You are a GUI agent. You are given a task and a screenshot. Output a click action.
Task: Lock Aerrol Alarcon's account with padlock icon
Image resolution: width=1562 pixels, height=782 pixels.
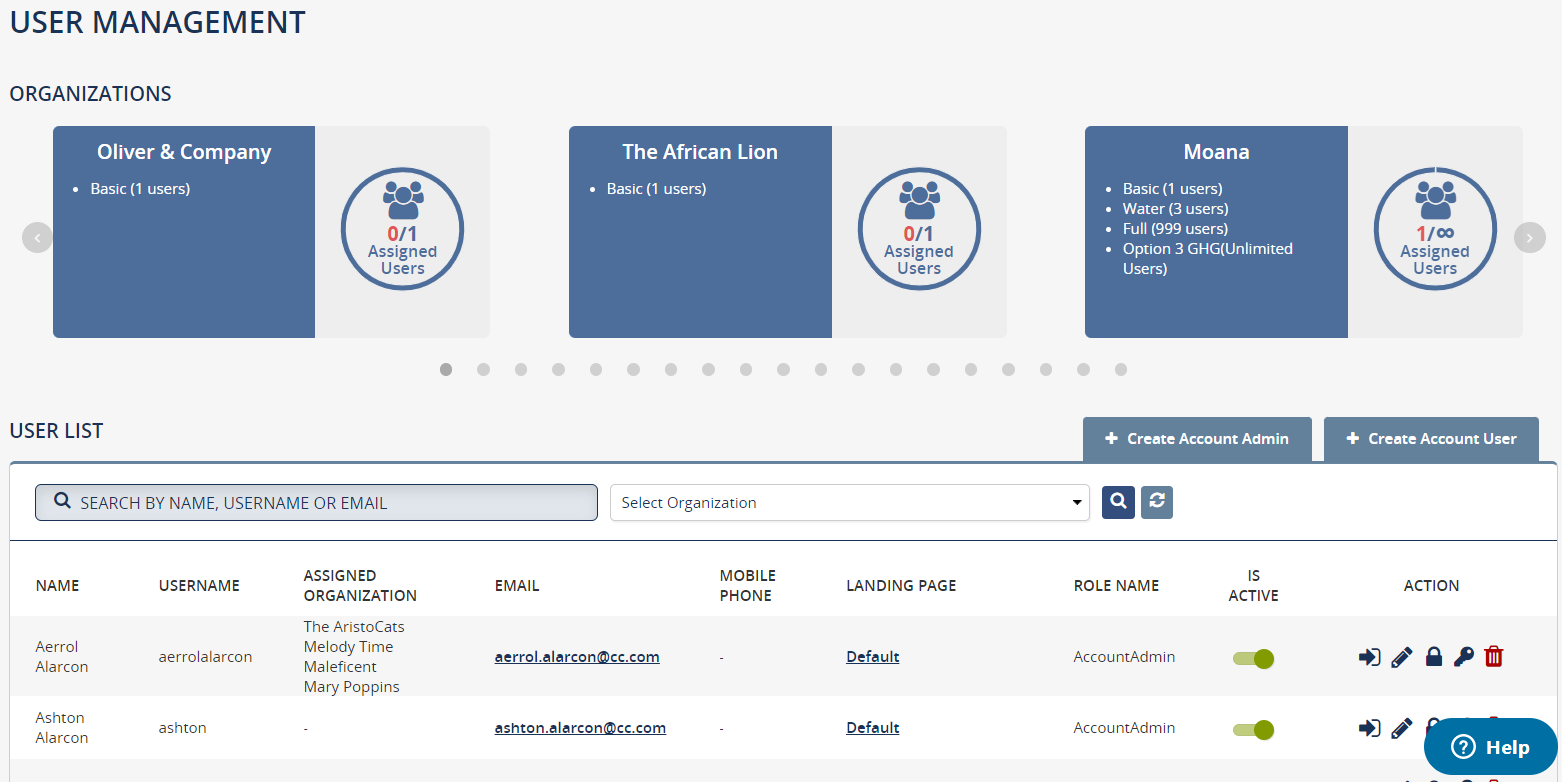pyautogui.click(x=1433, y=657)
